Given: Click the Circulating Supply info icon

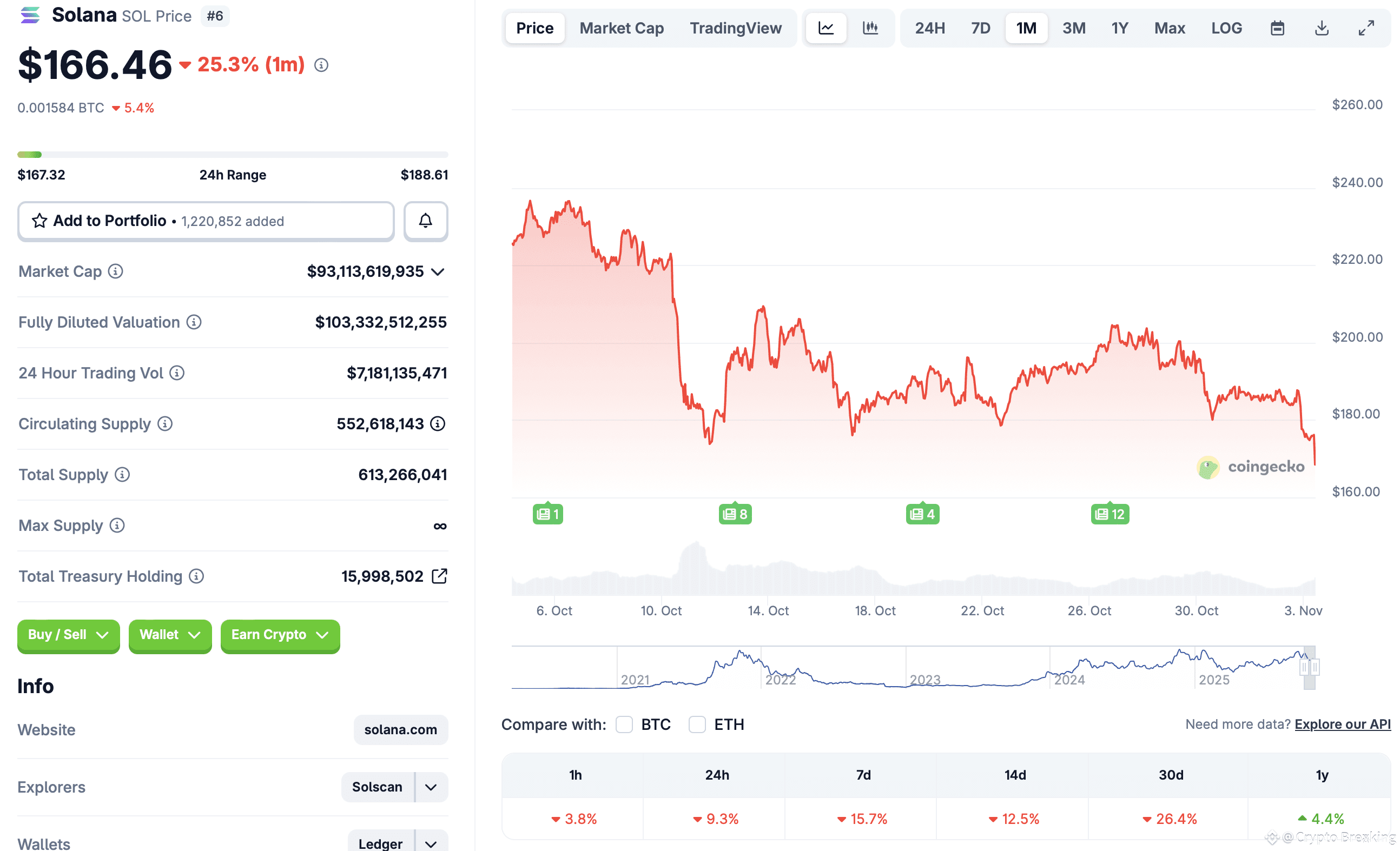Looking at the screenshot, I should pyautogui.click(x=165, y=424).
